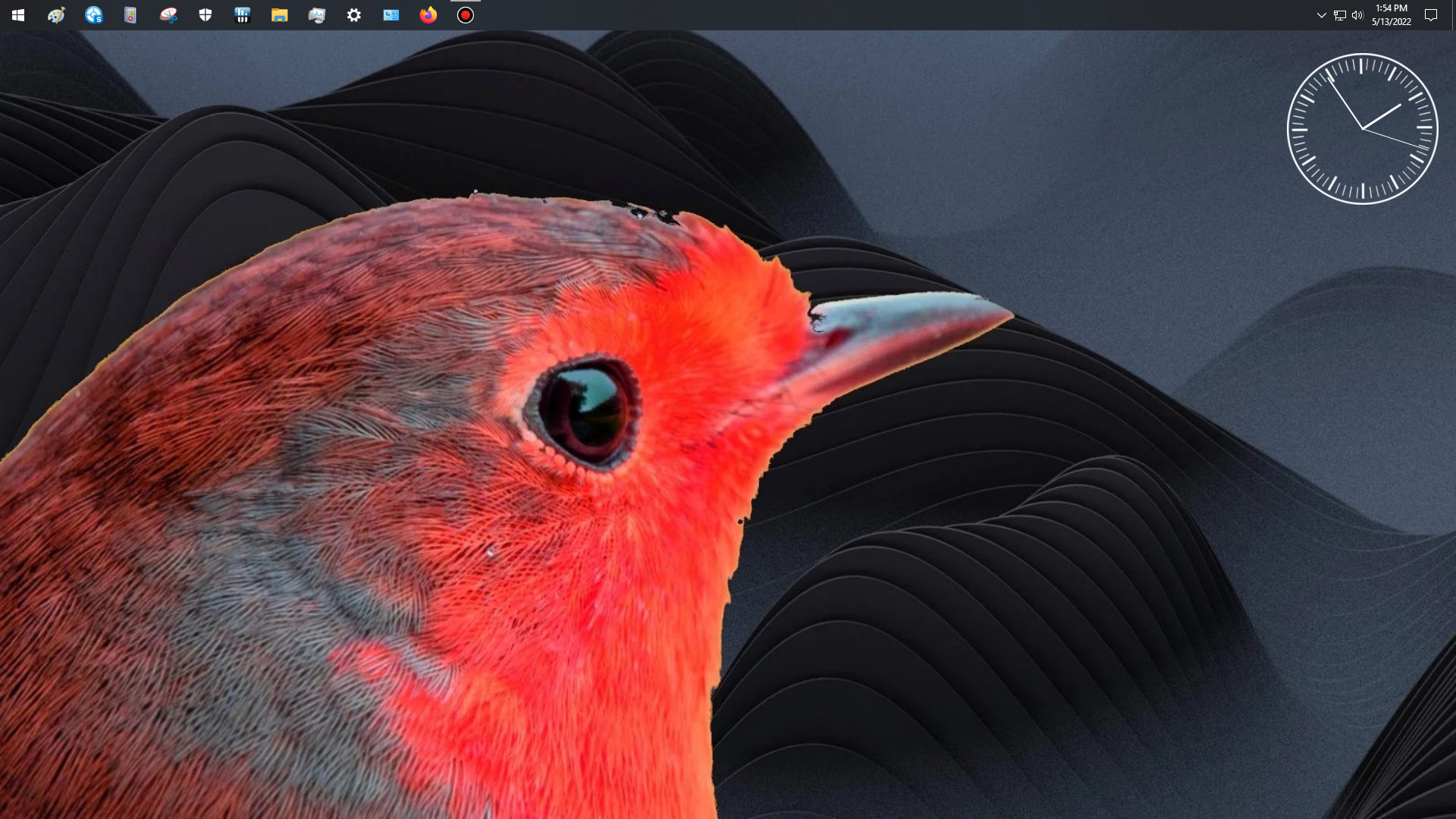Launch the Snipping Tool

click(168, 15)
